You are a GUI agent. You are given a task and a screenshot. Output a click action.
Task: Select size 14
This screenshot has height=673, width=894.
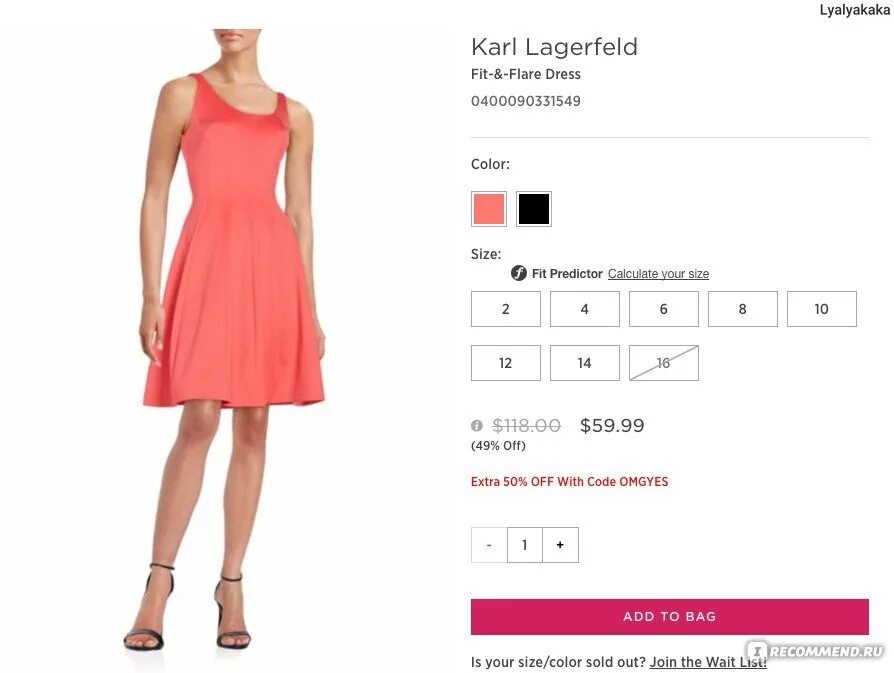coord(584,363)
